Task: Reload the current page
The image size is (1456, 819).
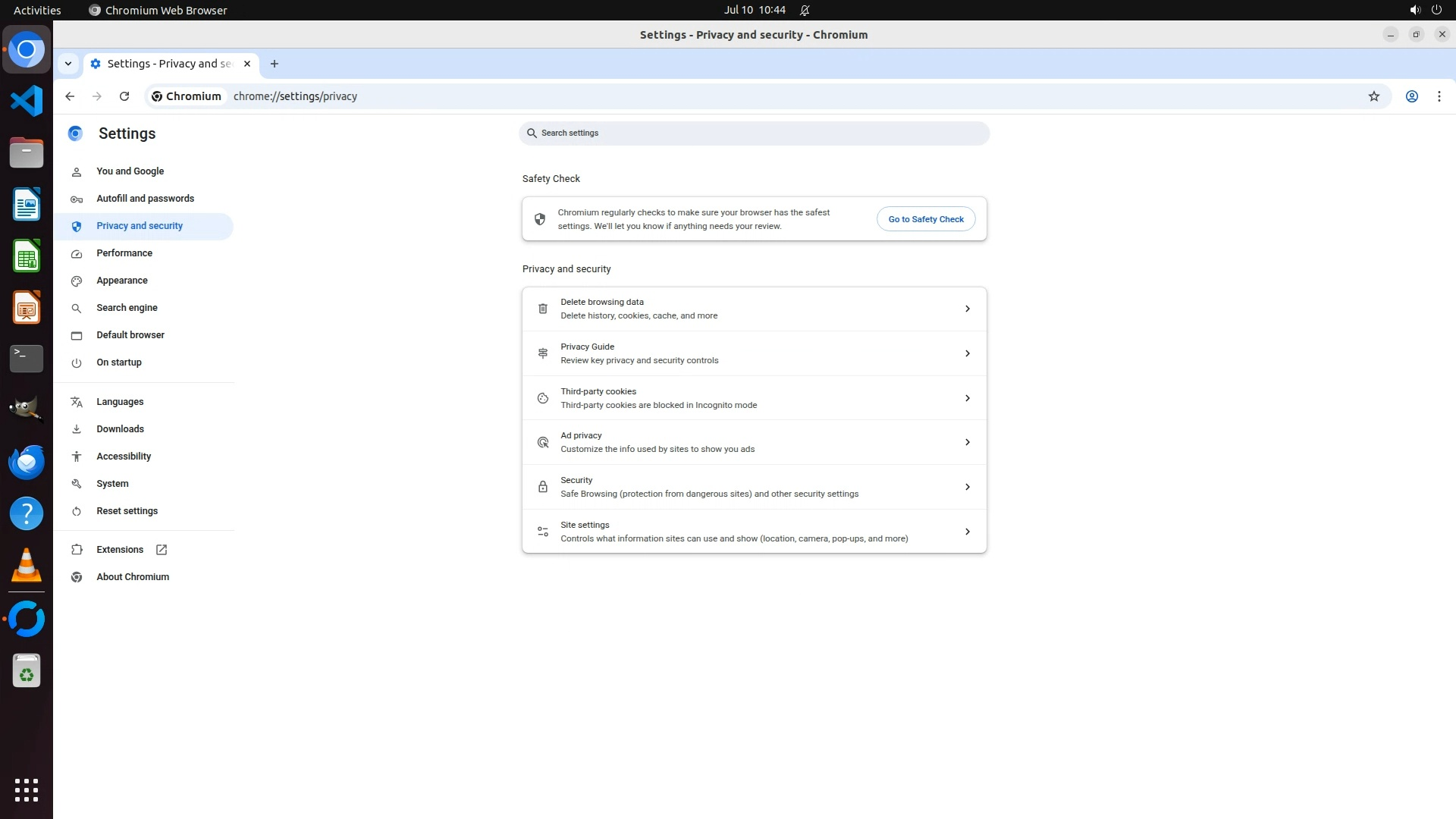Action: coord(124,96)
